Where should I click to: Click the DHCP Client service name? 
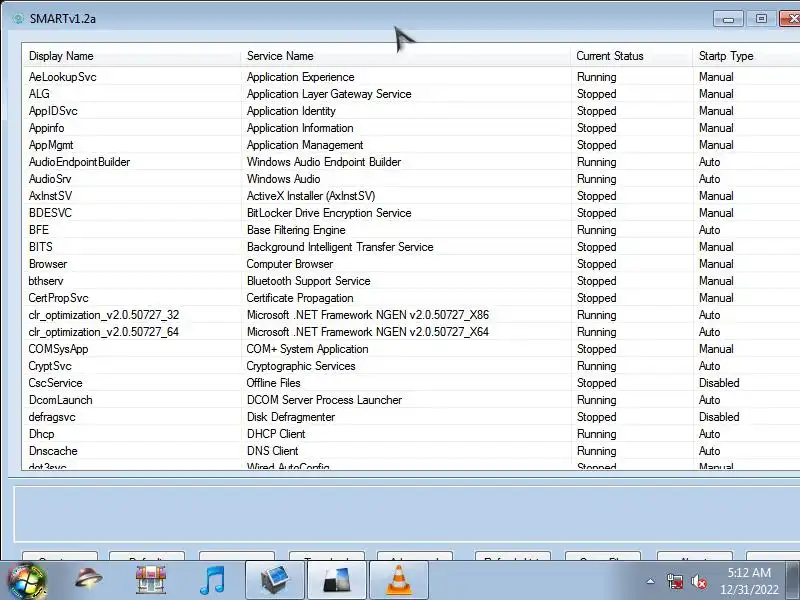[x=276, y=434]
